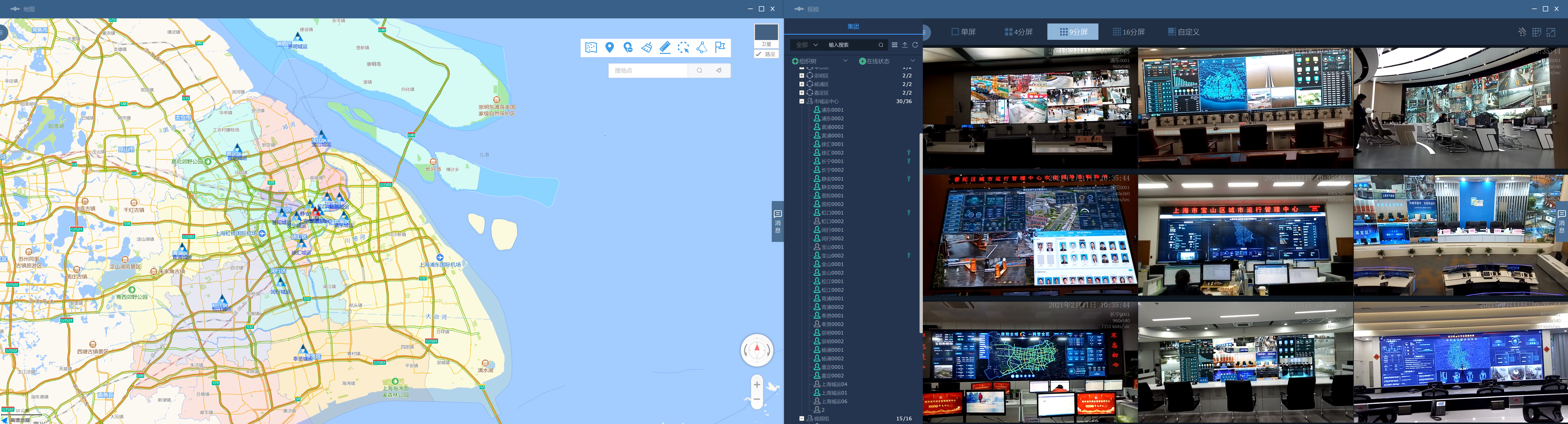Click the flag marker tool
Screen dimensions: 1568x424
720,47
